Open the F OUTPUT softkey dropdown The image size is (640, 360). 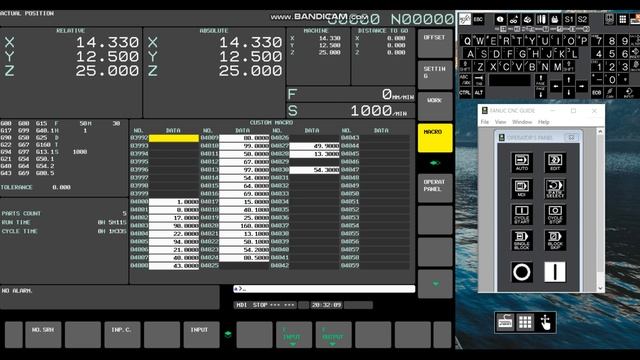point(333,335)
